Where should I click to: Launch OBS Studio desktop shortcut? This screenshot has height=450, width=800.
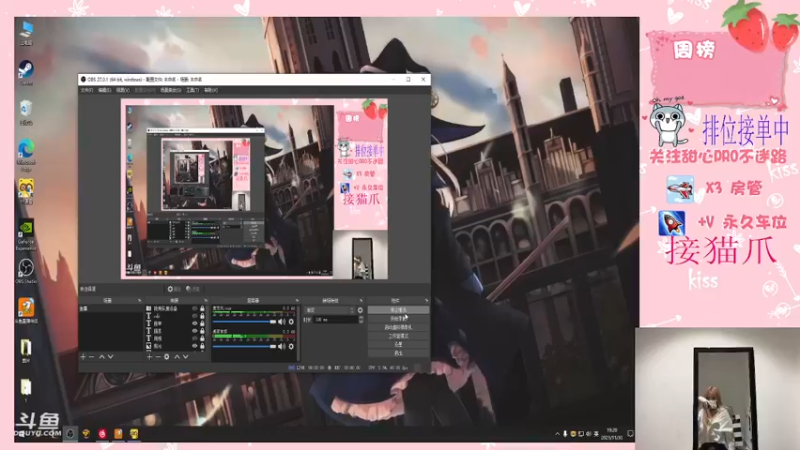(x=26, y=271)
